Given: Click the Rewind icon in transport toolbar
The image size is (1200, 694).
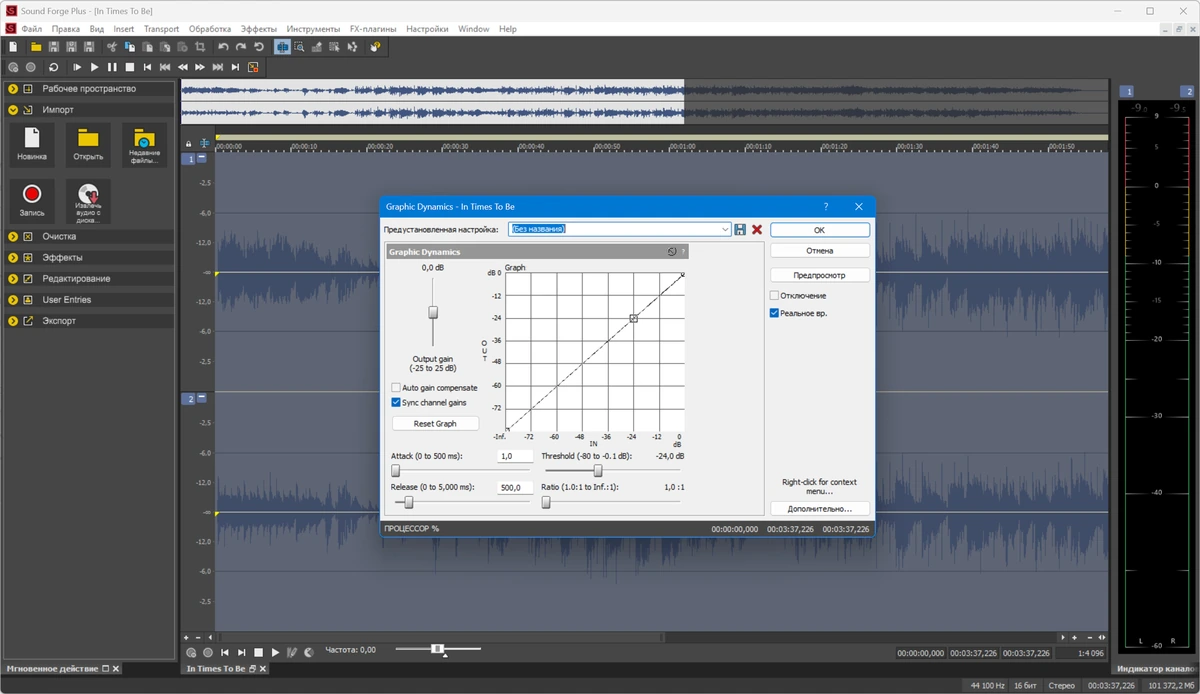Looking at the screenshot, I should [x=183, y=67].
